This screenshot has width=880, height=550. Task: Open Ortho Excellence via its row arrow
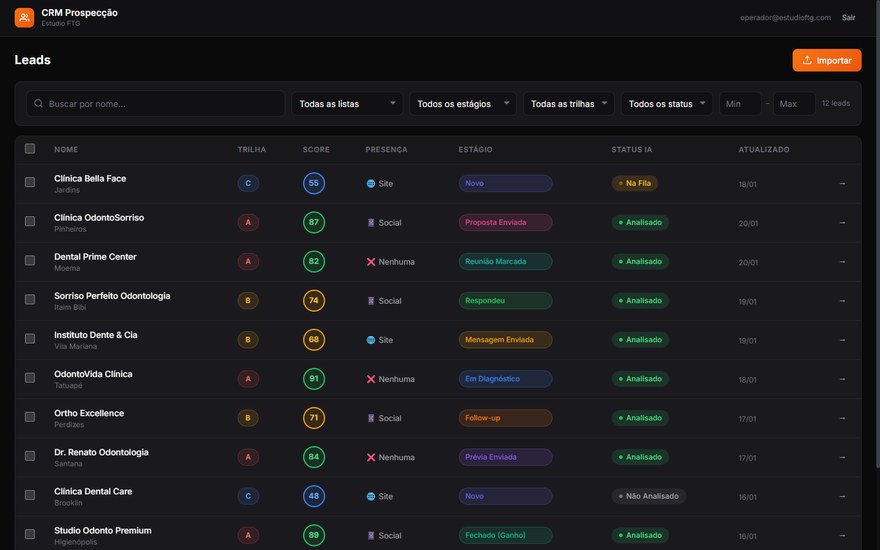pyautogui.click(x=842, y=418)
